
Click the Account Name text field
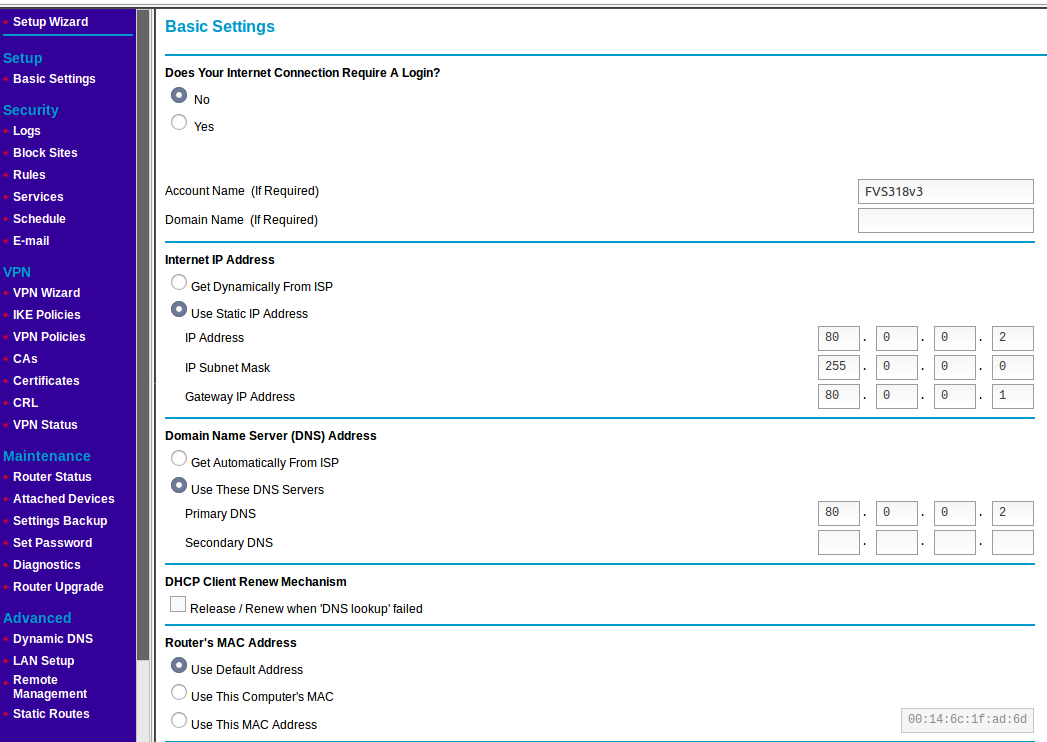(945, 191)
